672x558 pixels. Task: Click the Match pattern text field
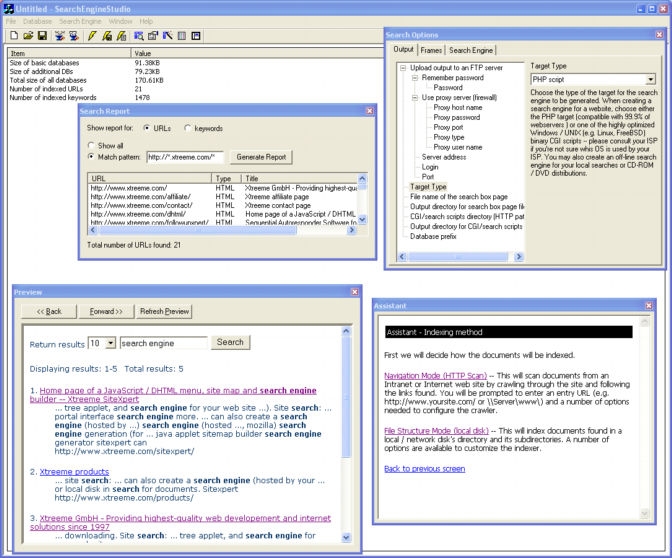184,157
